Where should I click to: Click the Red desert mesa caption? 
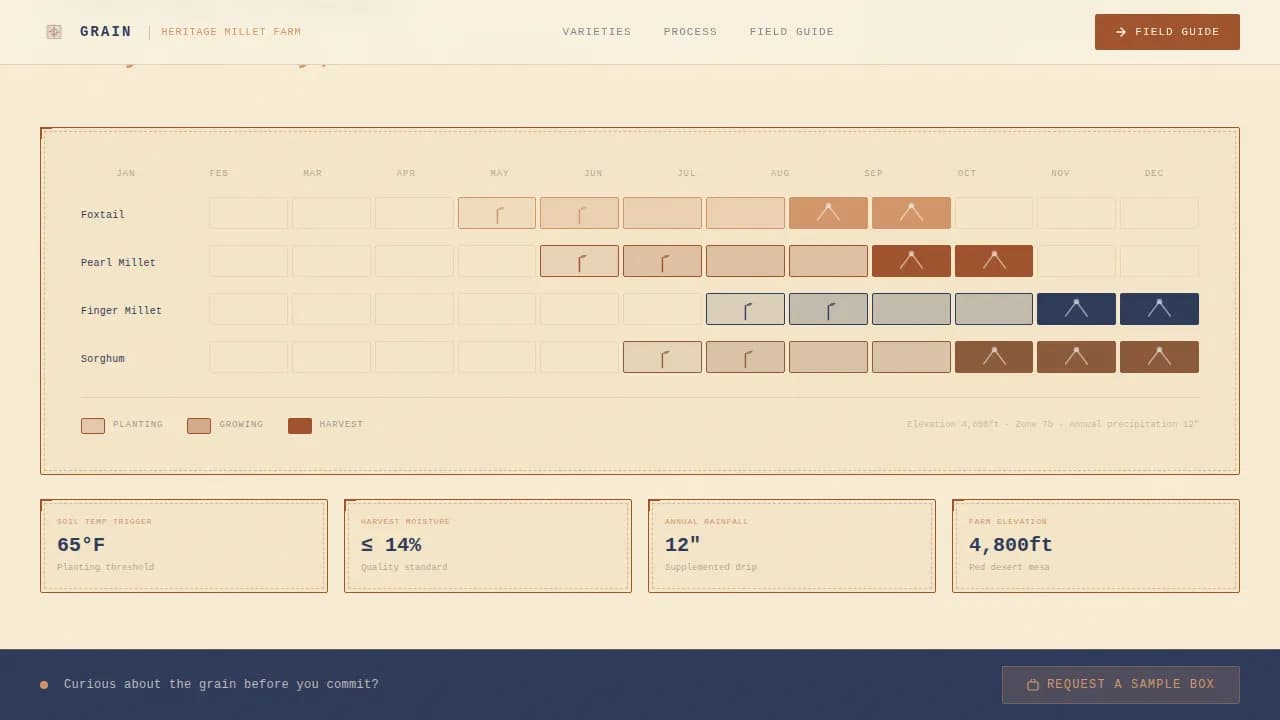(x=1009, y=568)
